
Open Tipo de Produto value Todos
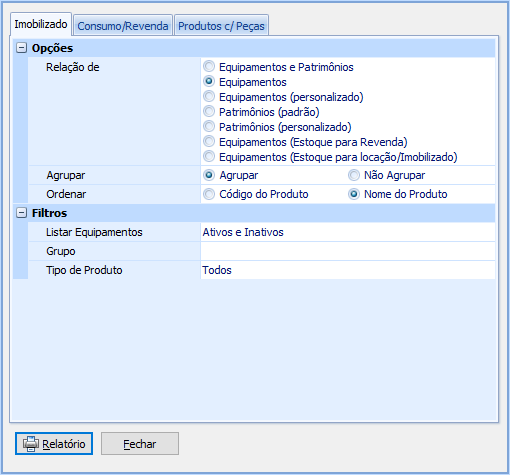click(348, 270)
